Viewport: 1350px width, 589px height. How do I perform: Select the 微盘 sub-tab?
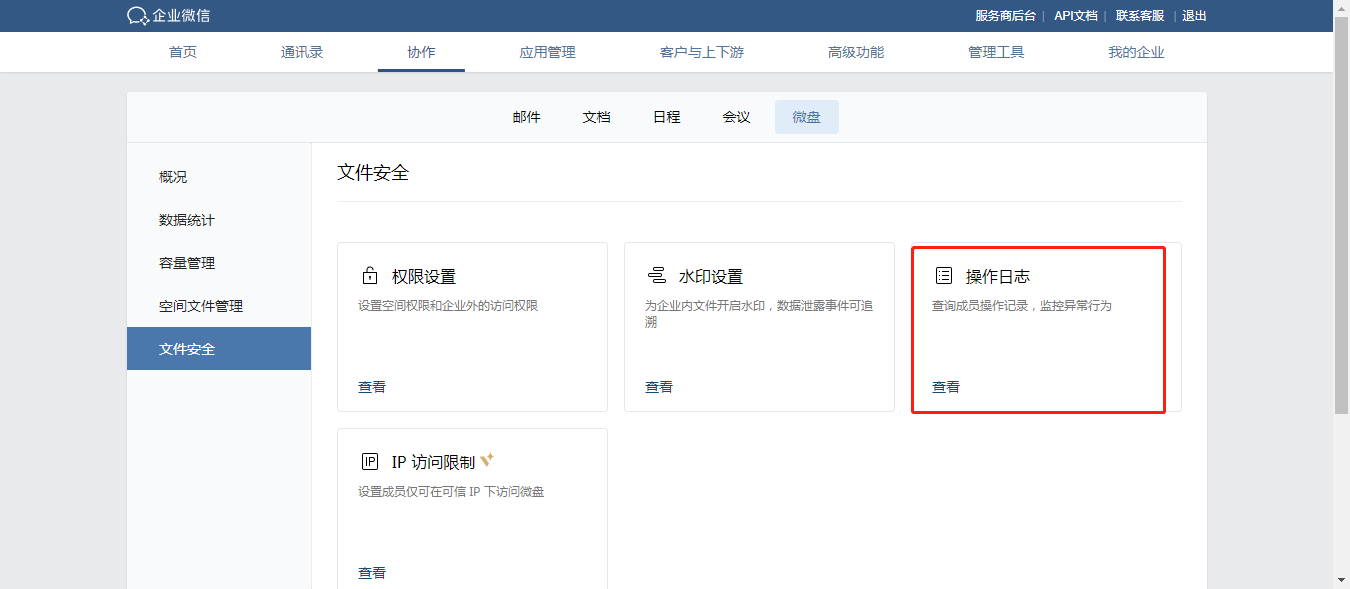807,117
